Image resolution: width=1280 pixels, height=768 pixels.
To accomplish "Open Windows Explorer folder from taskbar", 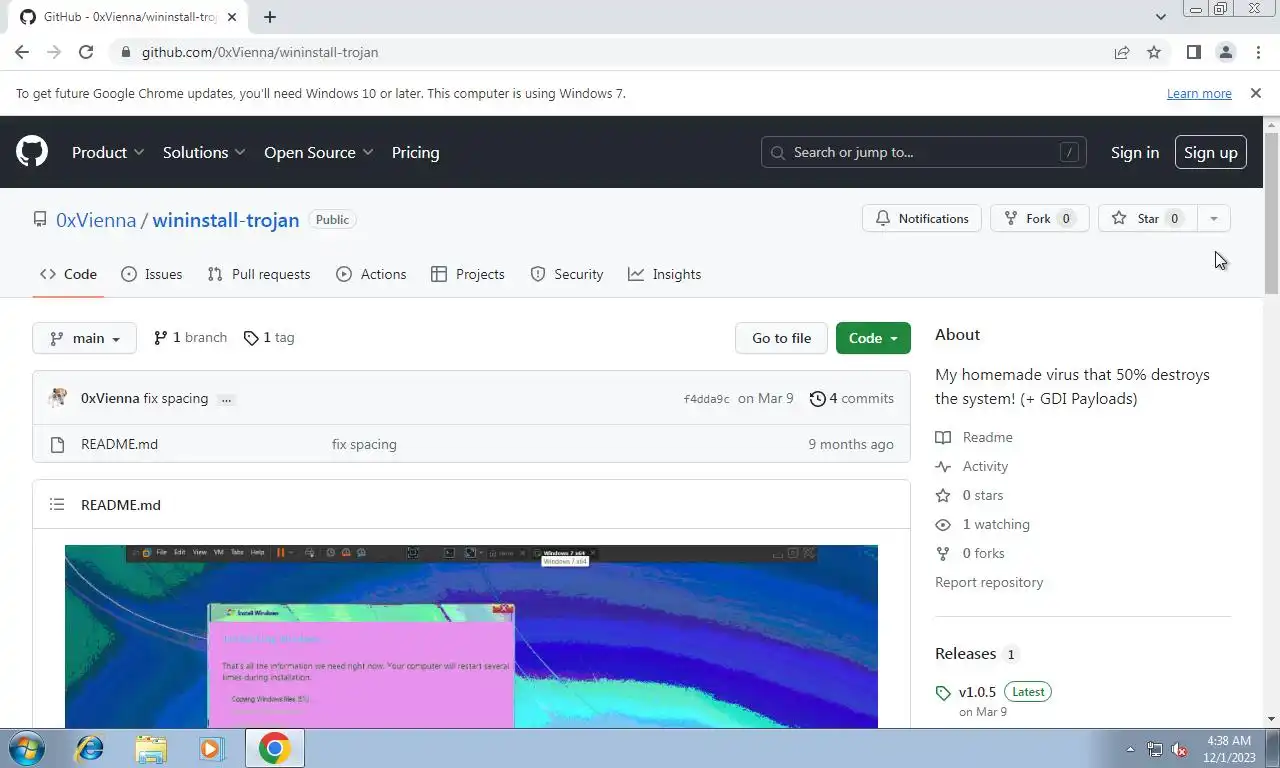I will click(x=151, y=748).
